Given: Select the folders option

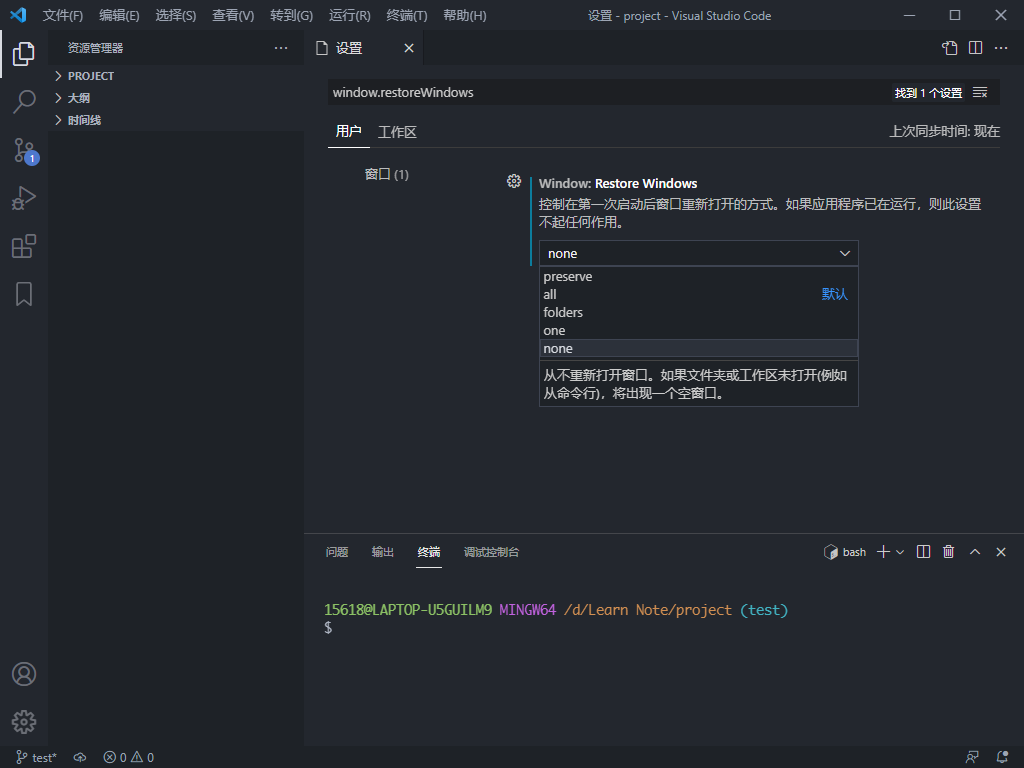Looking at the screenshot, I should click(x=698, y=312).
